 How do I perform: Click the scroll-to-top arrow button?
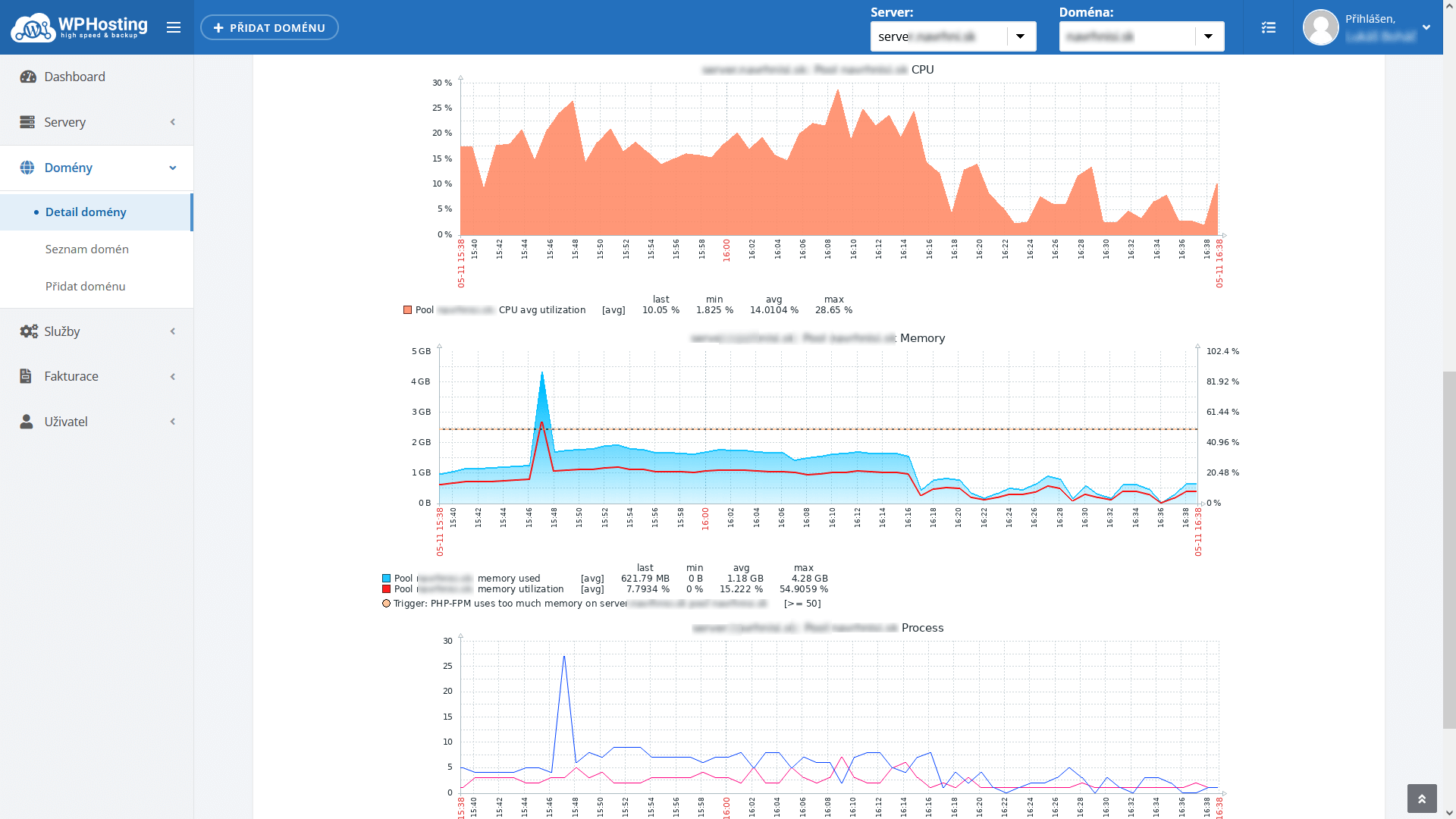(x=1421, y=799)
